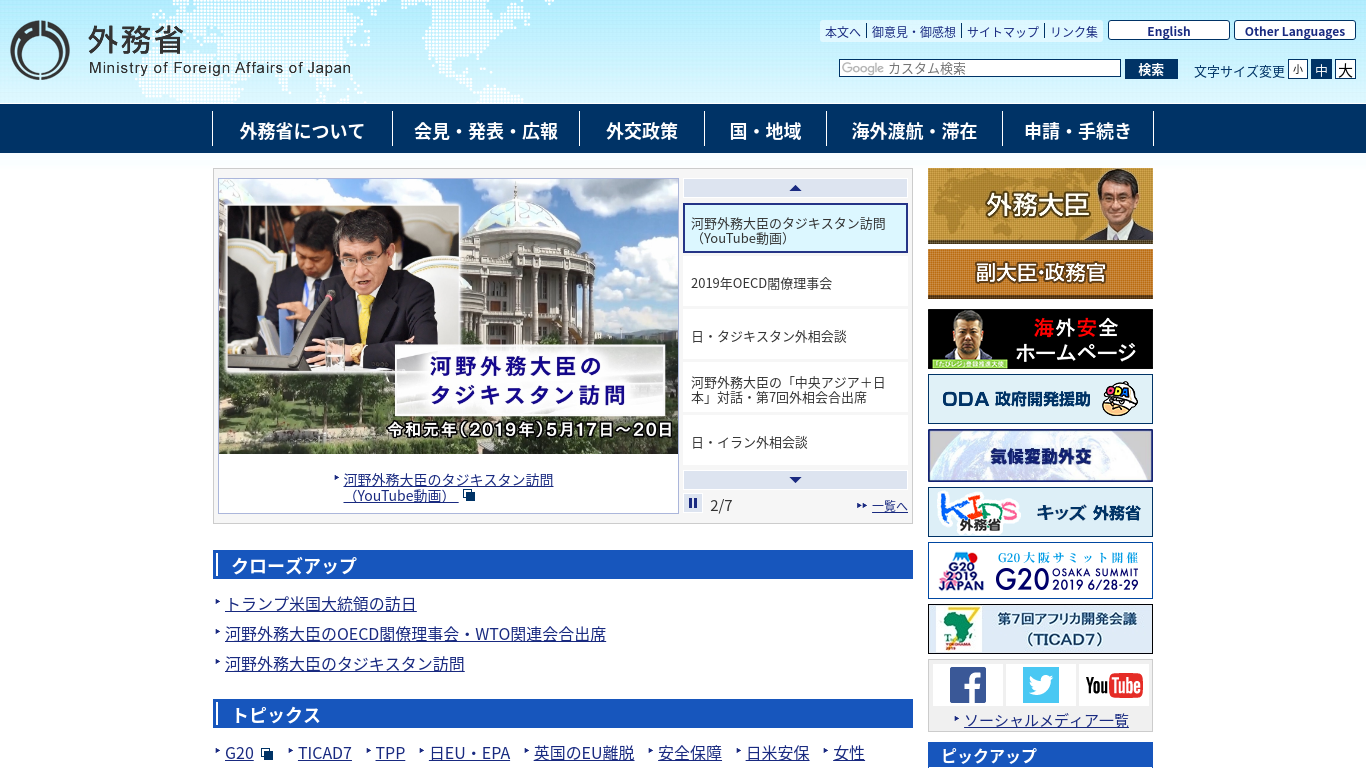Open 申請・手続き menu
Viewport: 1366px width, 768px height.
point(1078,130)
